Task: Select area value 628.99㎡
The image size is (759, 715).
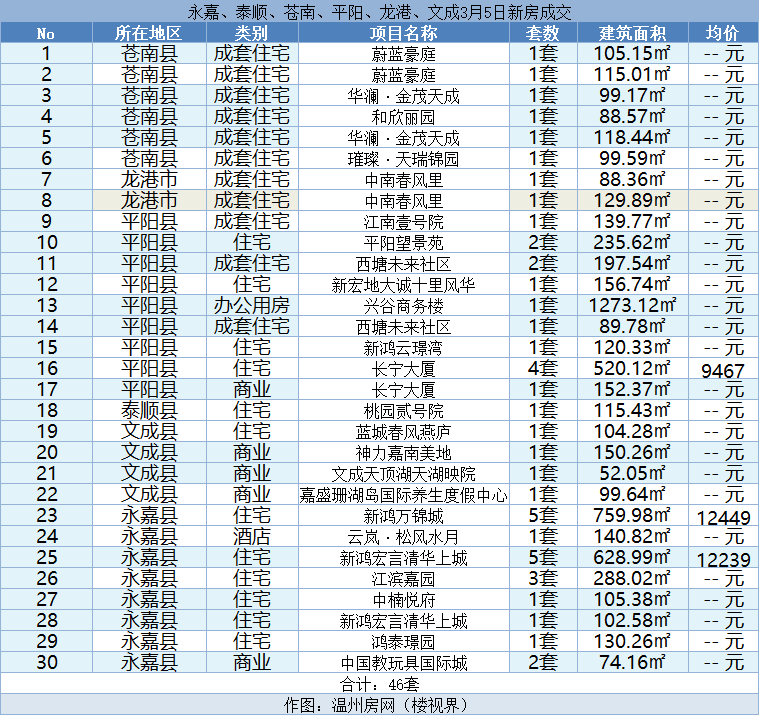Action: pos(632,558)
